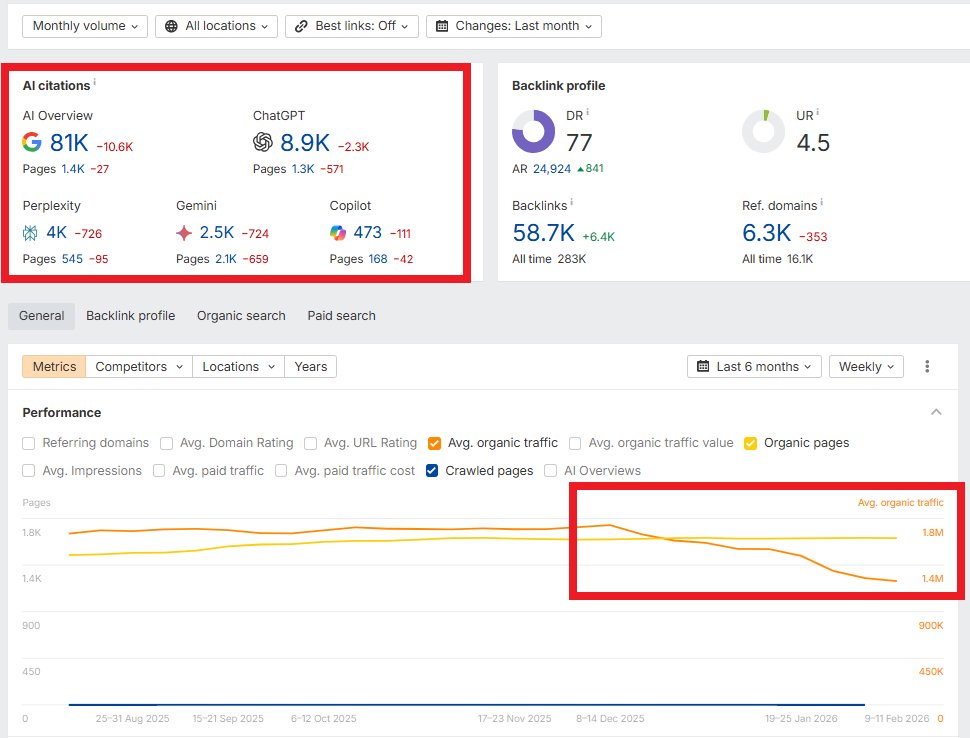The image size is (970, 738).
Task: Click the info icon next to UR
Action: (817, 112)
